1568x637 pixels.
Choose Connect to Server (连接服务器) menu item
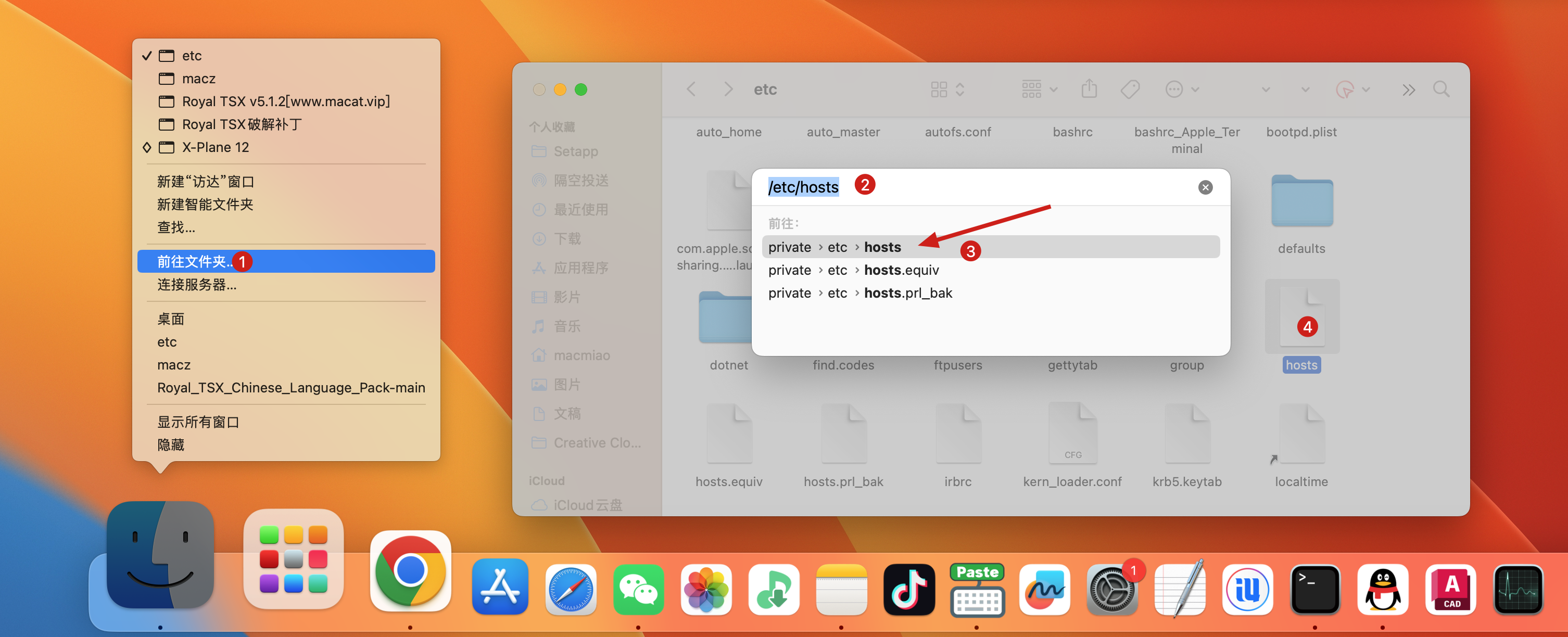[x=197, y=284]
